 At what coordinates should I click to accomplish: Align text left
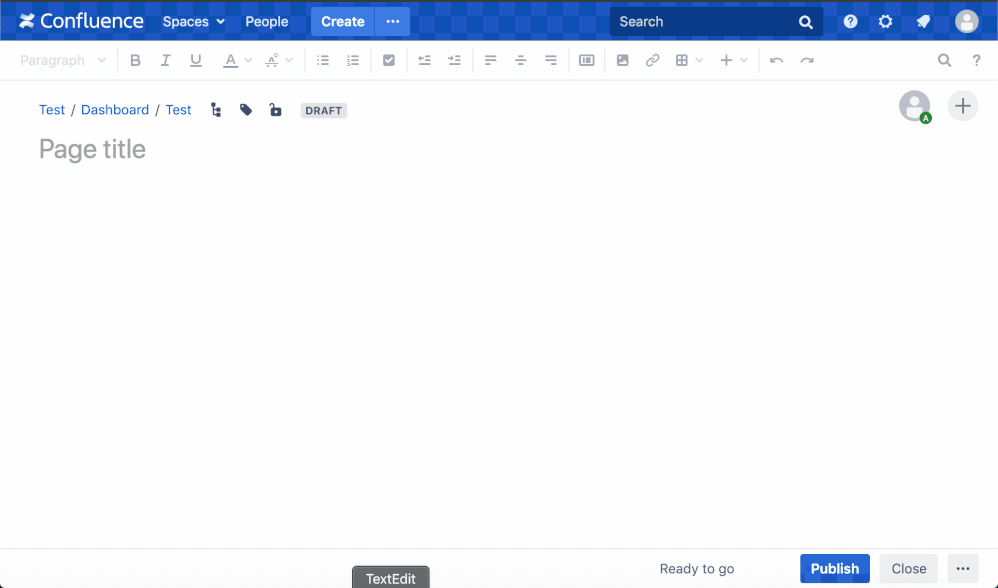(x=490, y=60)
